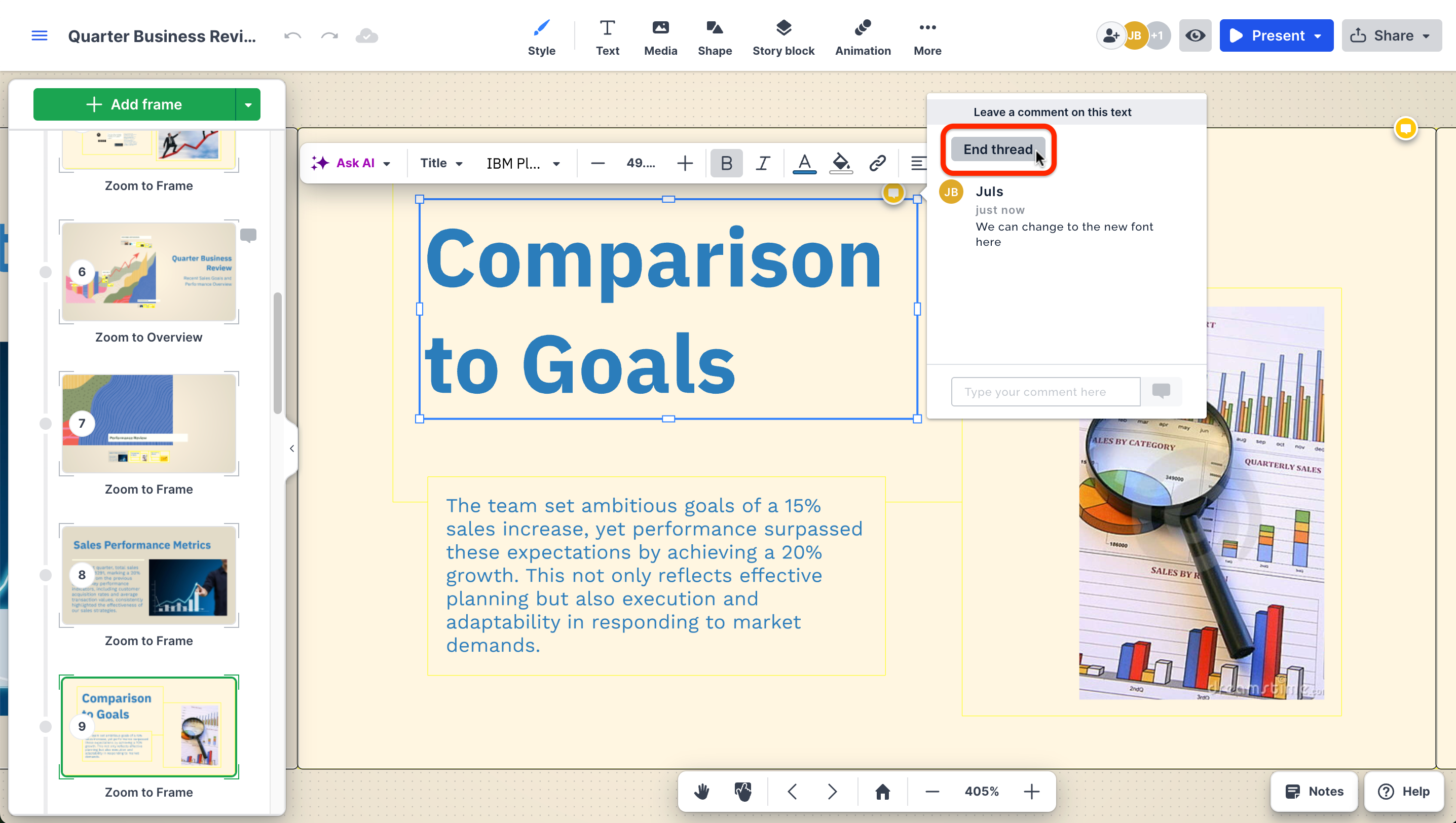Open the fill color bucket
Viewport: 1456px width, 823px height.
(840, 163)
